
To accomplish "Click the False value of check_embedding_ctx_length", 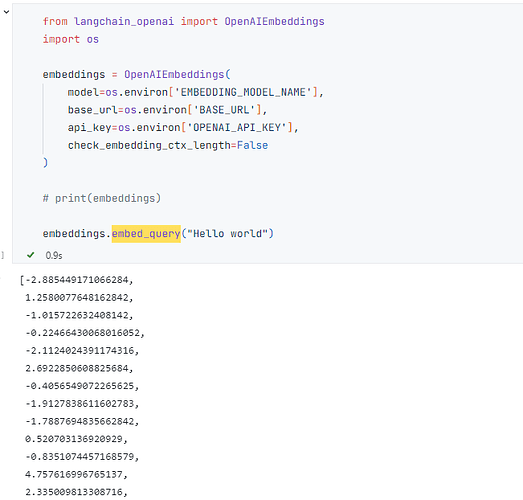I will pyautogui.click(x=252, y=145).
